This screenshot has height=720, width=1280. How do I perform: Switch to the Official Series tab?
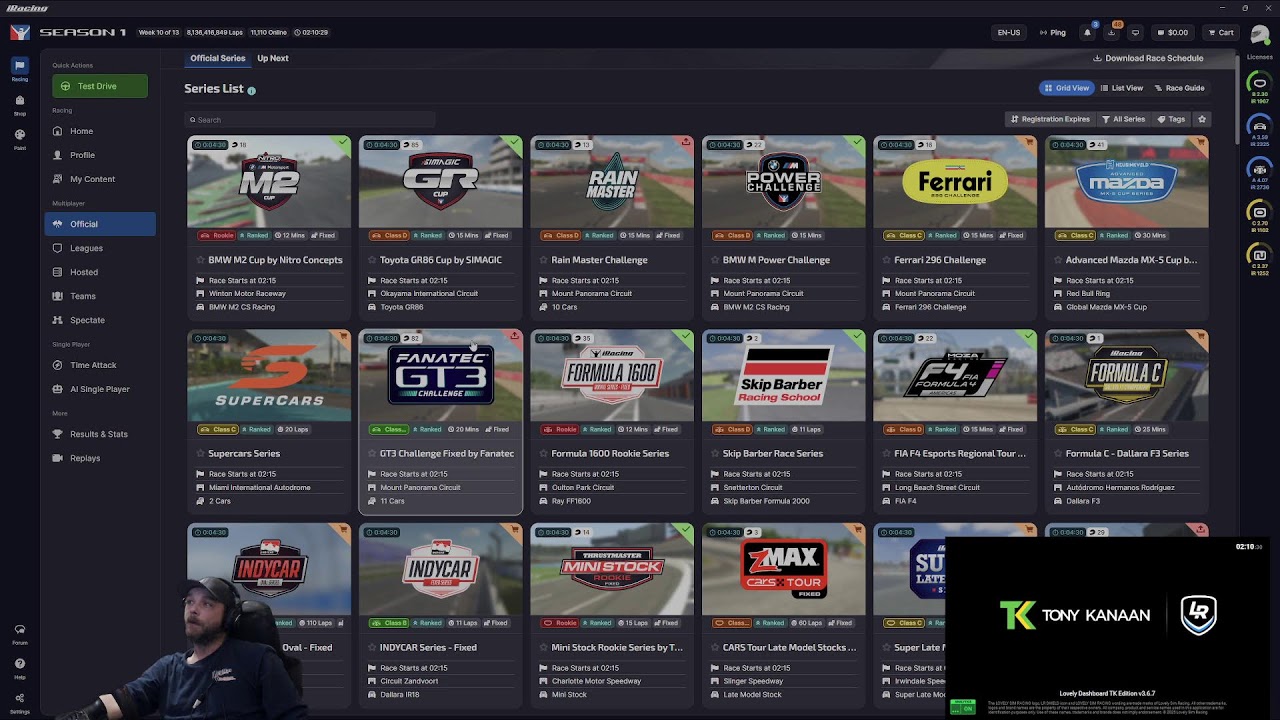click(x=218, y=58)
